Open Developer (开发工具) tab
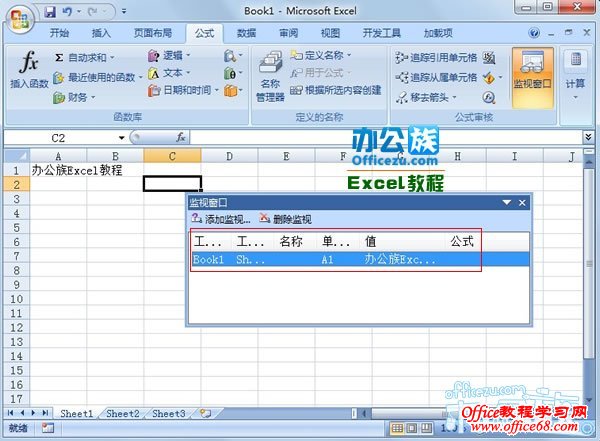600x441 pixels. click(x=382, y=33)
